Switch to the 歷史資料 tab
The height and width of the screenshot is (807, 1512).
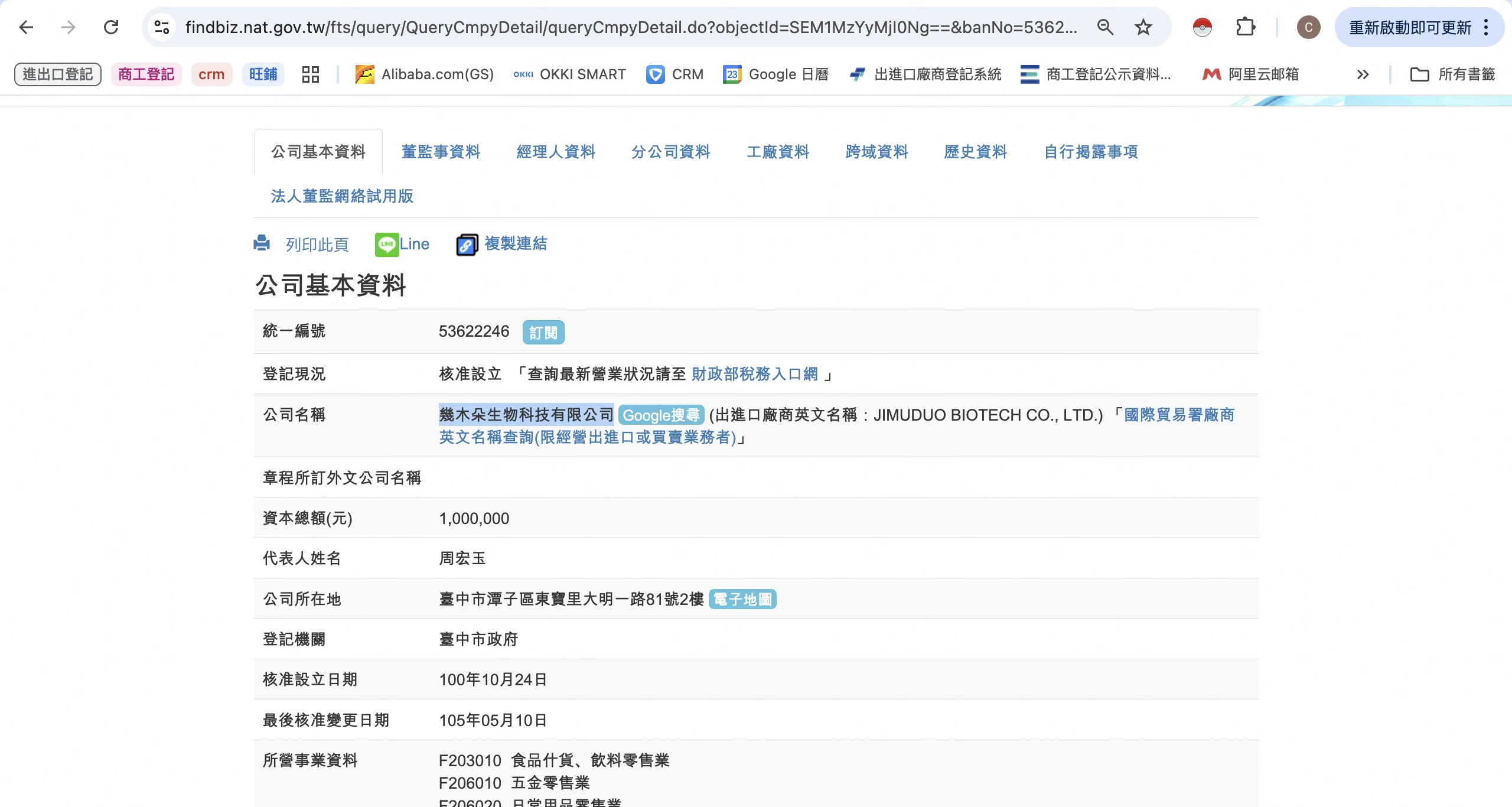point(975,152)
